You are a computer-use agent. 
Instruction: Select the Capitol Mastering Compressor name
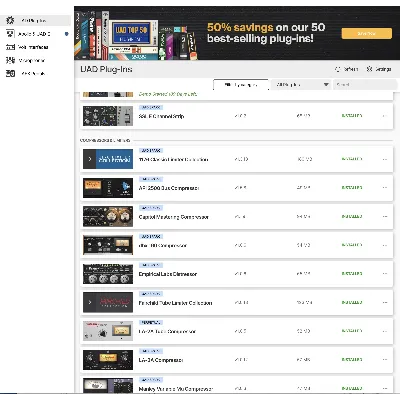[x=173, y=217]
